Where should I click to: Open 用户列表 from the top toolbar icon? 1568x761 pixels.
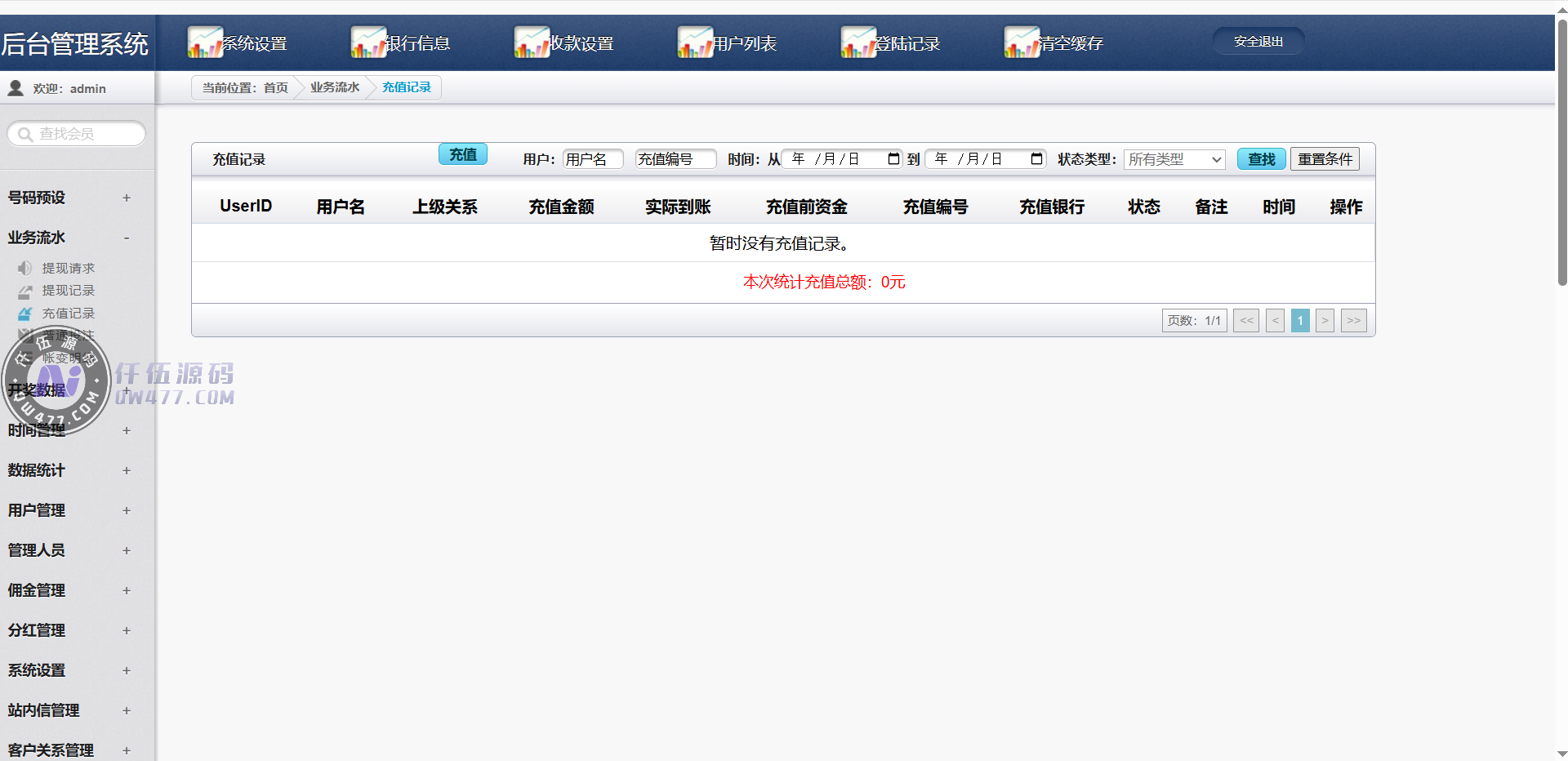[x=695, y=42]
